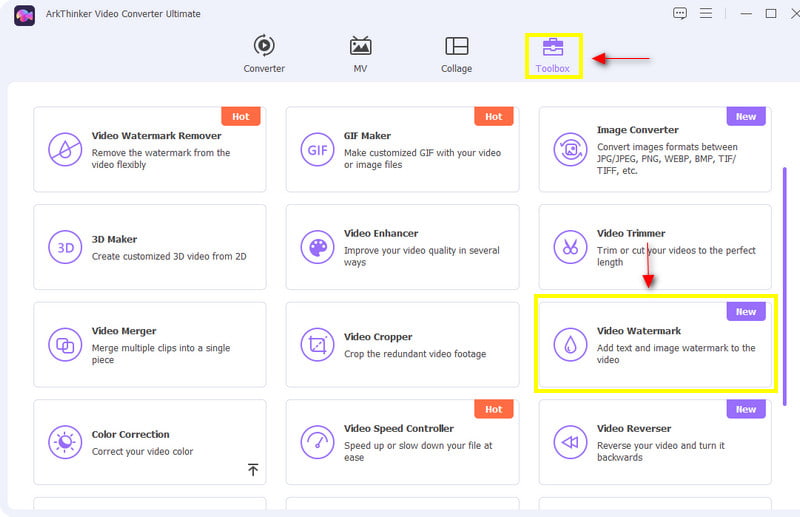Viewport: 800px width, 517px height.
Task: Open Video Watermark tool title
Action: (x=639, y=331)
